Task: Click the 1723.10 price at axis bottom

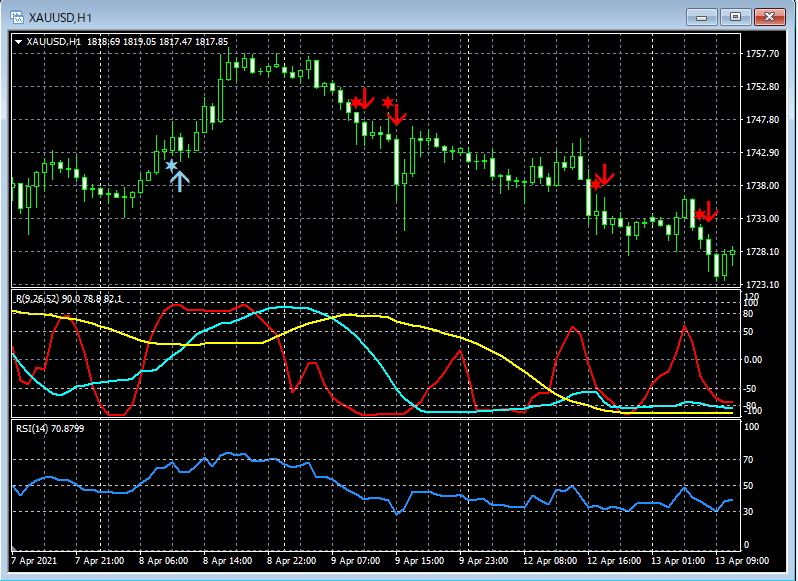Action: [763, 284]
